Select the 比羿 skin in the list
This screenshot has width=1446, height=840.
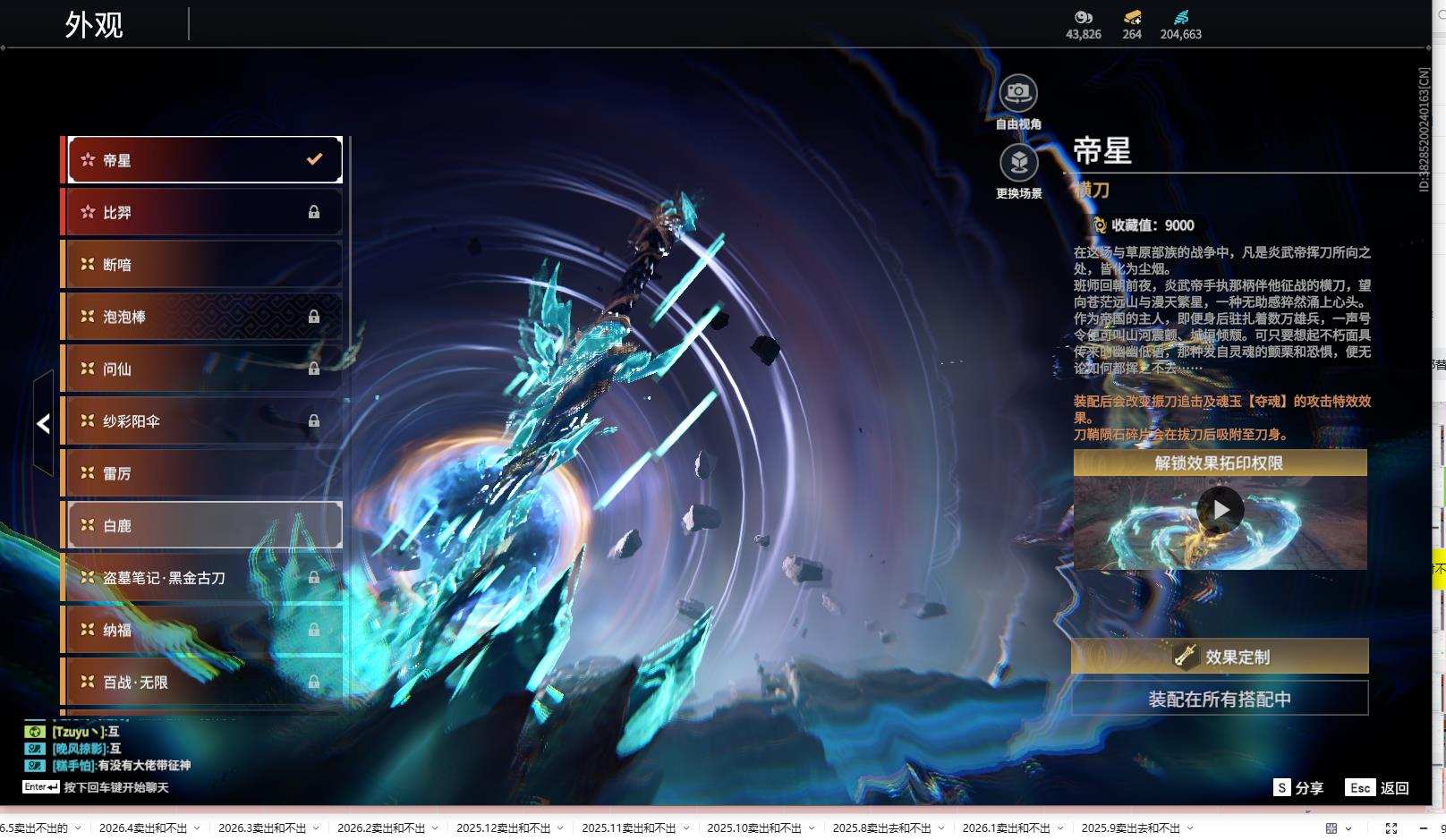click(x=205, y=212)
